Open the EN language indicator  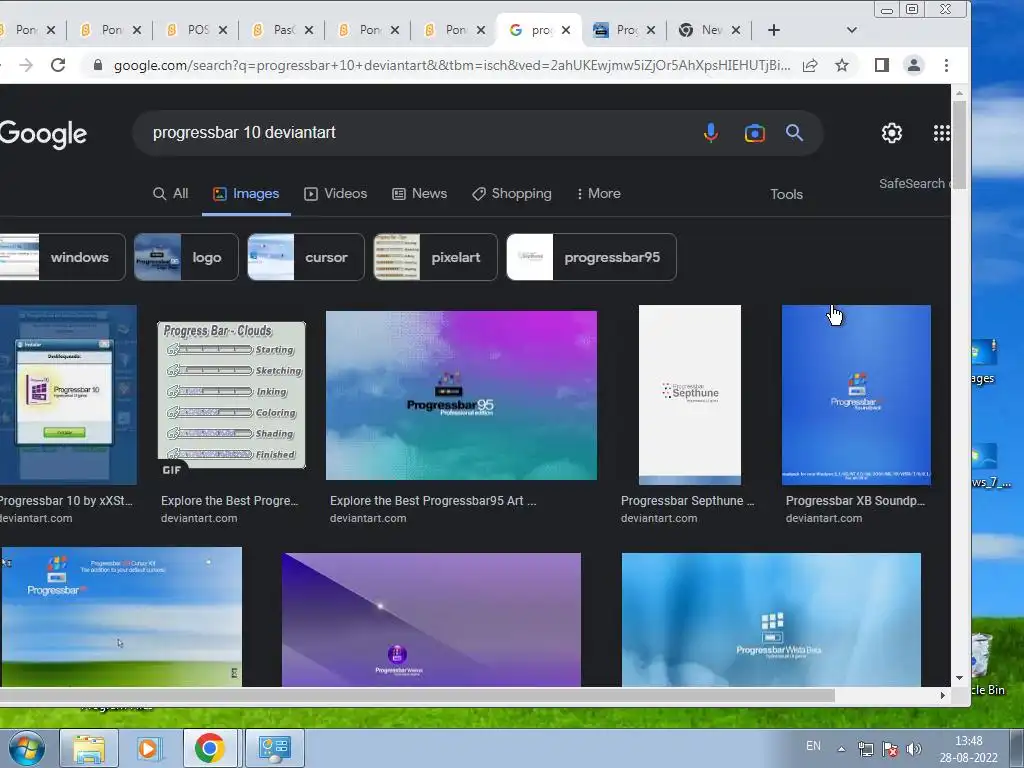coord(813,746)
